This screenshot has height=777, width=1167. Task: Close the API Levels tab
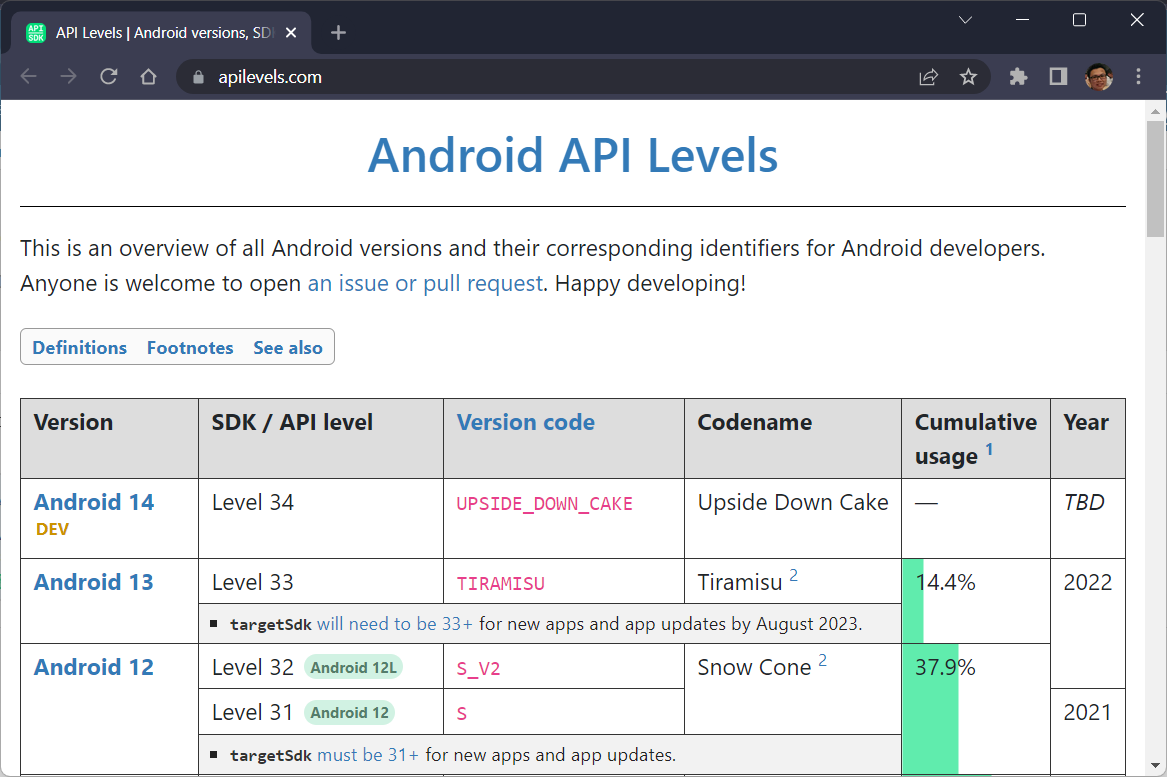point(291,33)
